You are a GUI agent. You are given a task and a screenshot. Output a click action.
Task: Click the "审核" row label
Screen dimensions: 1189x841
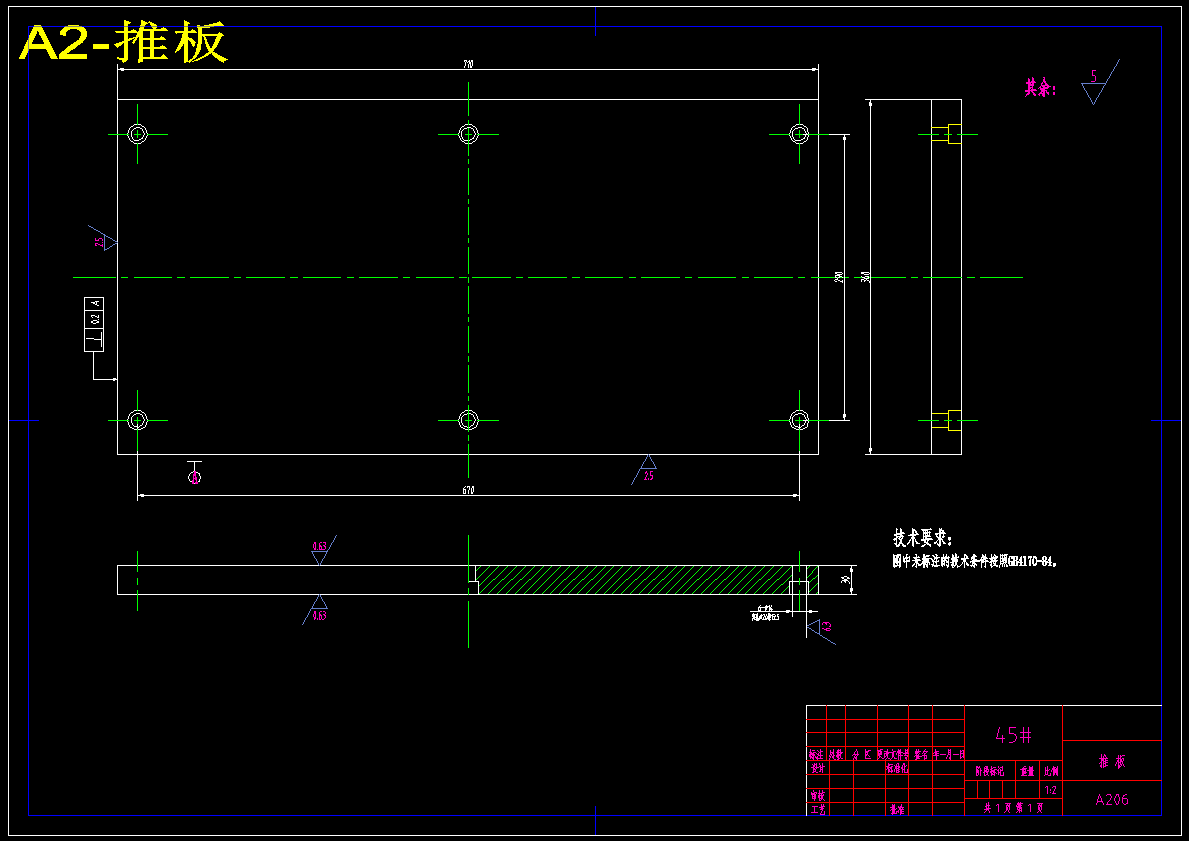pyautogui.click(x=817, y=796)
